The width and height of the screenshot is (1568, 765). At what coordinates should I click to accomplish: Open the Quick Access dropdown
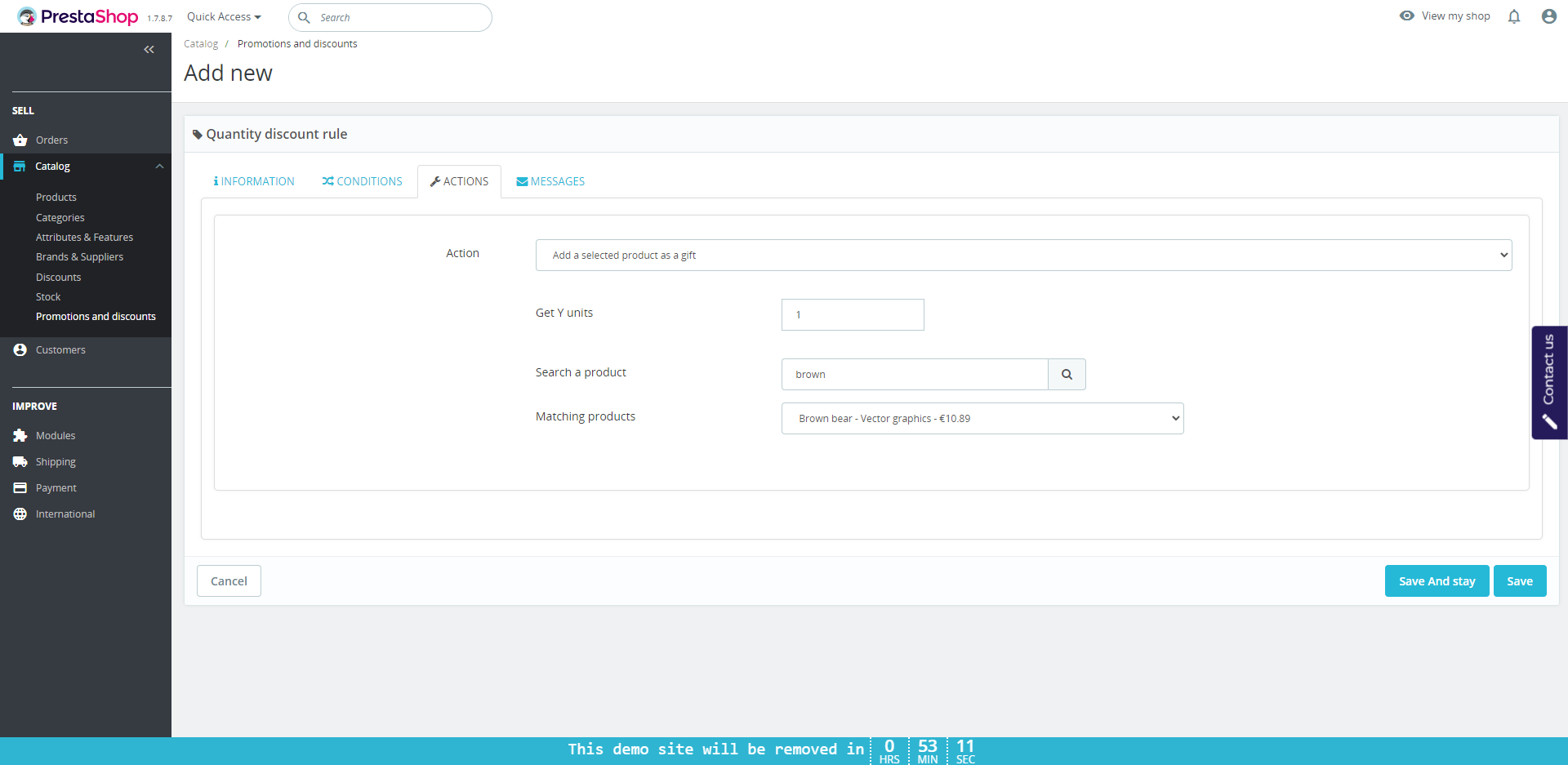[x=224, y=16]
